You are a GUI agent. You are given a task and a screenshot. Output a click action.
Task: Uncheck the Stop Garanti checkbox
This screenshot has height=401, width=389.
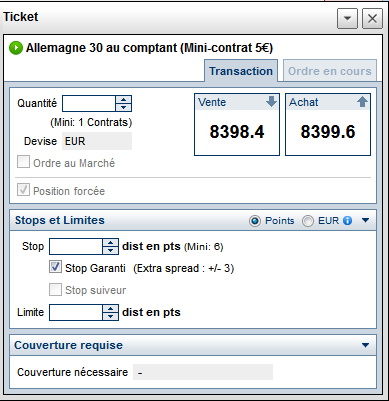point(55,267)
